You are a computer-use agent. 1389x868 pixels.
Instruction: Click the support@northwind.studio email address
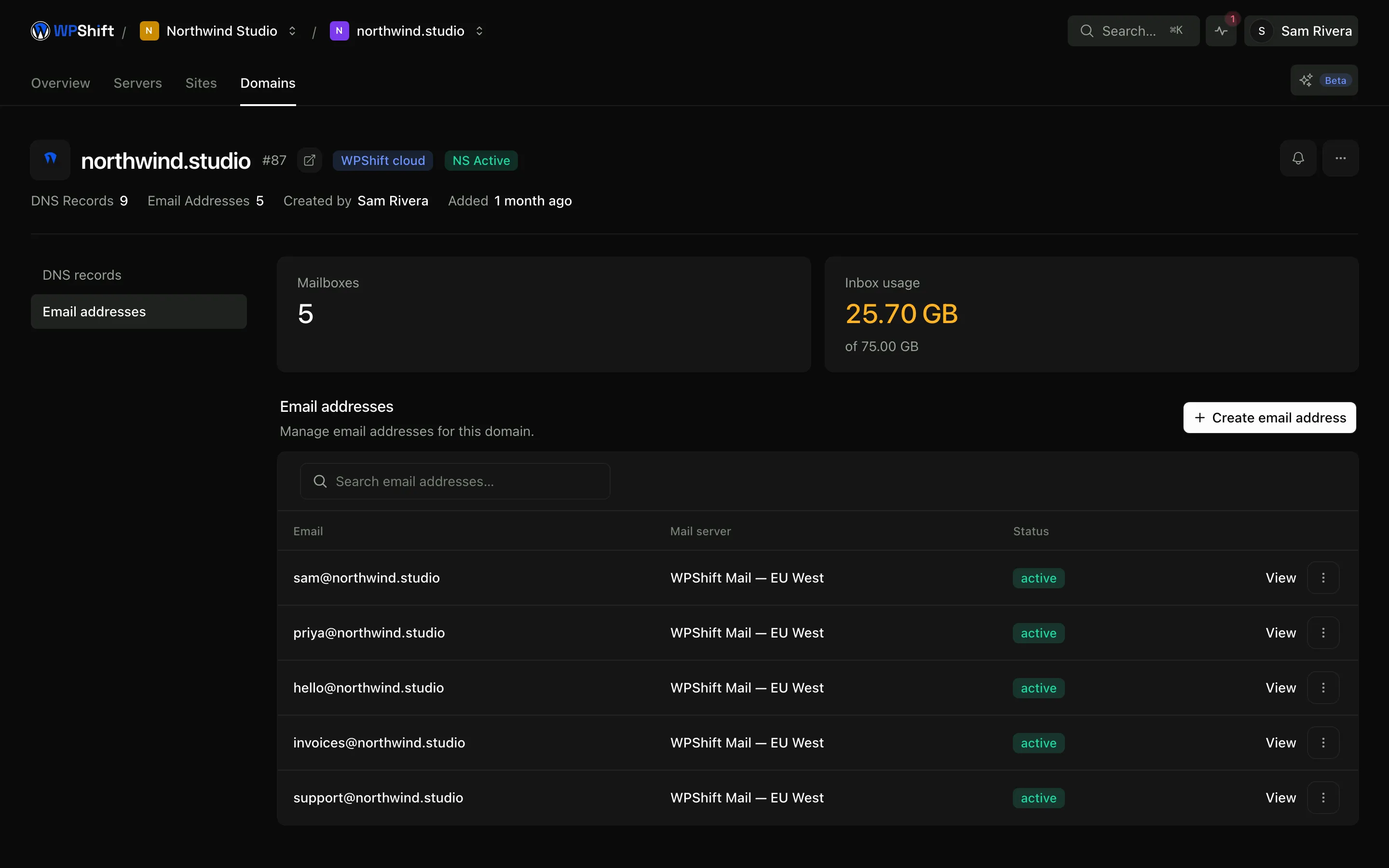tap(378, 798)
